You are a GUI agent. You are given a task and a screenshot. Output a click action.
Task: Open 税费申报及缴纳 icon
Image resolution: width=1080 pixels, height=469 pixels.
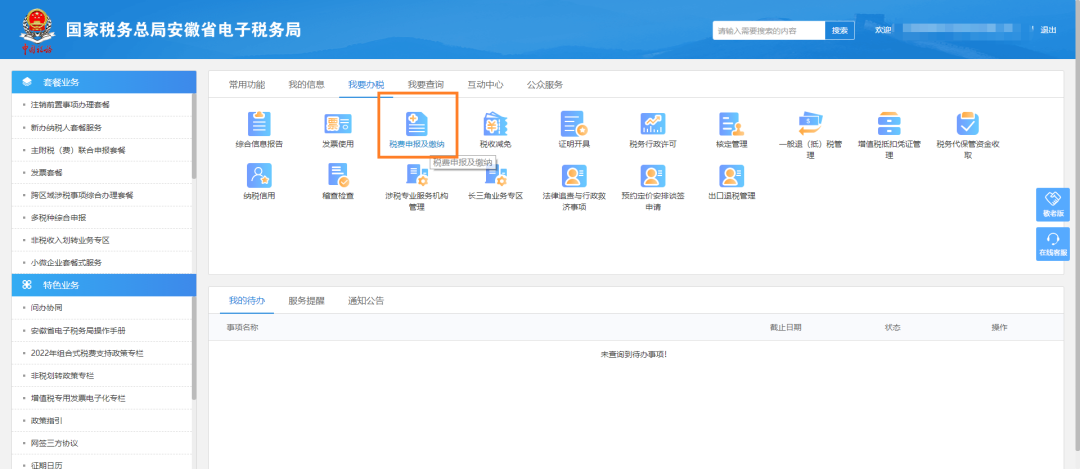[416, 125]
